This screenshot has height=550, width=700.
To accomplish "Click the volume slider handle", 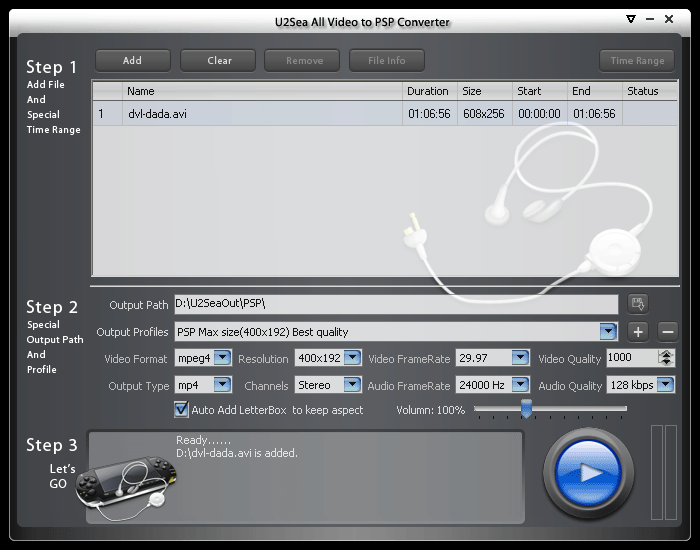I will 526,408.
